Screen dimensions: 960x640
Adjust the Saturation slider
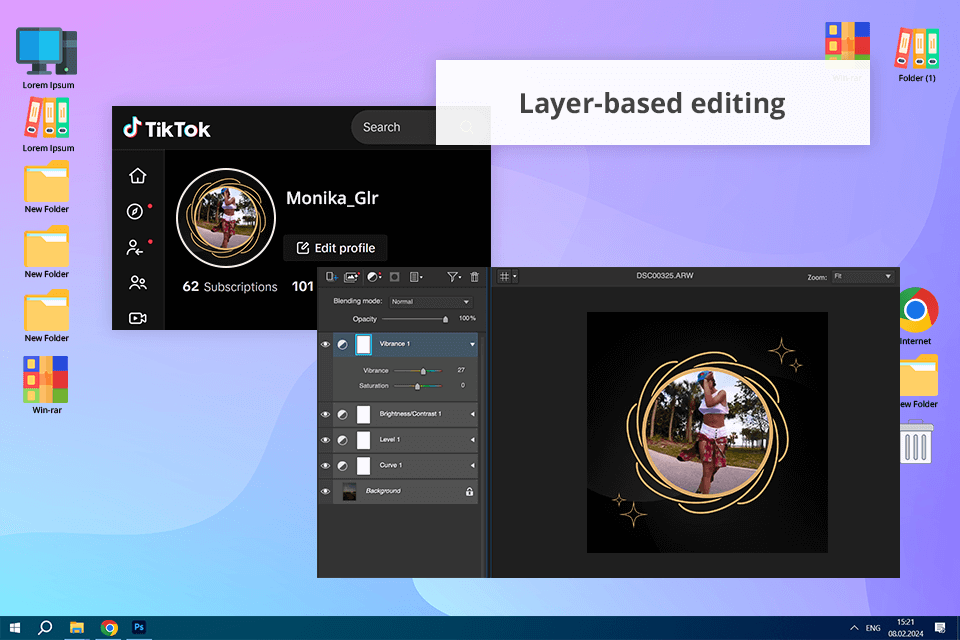418,386
